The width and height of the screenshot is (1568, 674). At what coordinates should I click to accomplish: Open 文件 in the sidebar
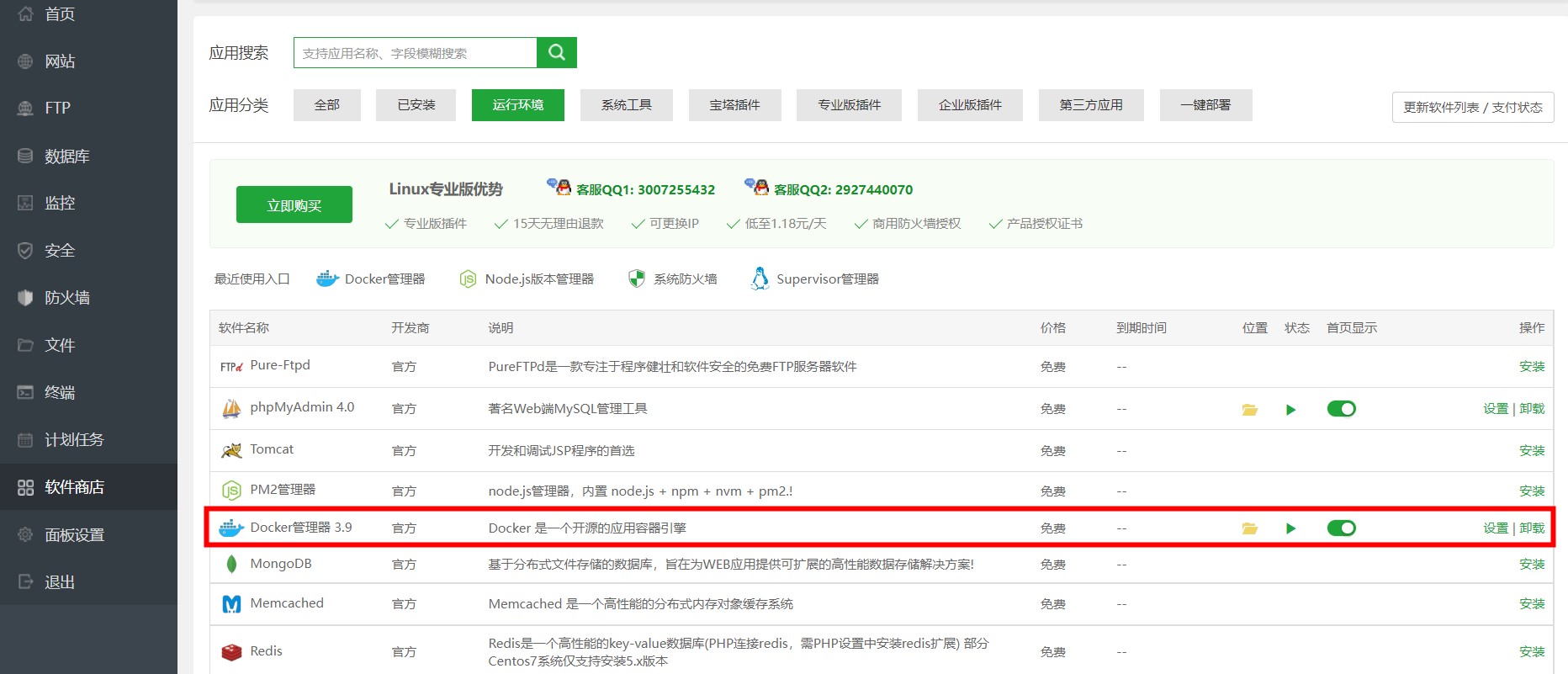pos(88,345)
